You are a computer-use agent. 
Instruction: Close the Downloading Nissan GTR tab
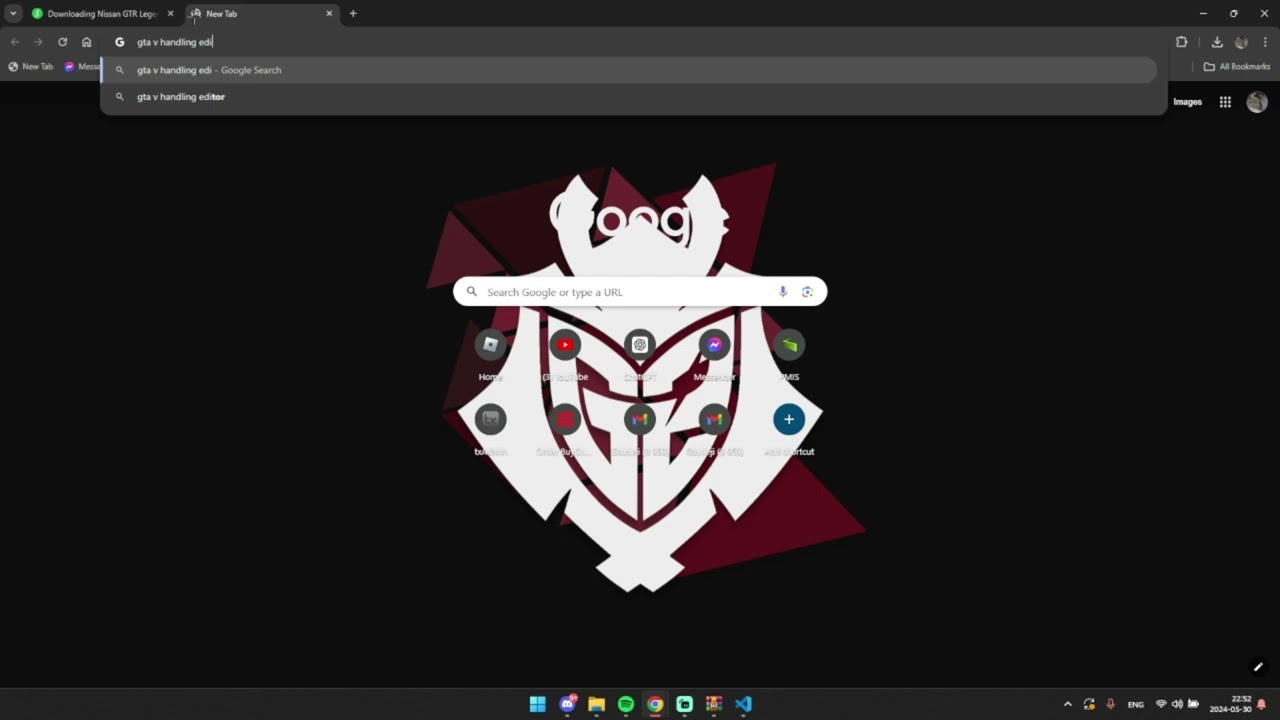tap(170, 14)
